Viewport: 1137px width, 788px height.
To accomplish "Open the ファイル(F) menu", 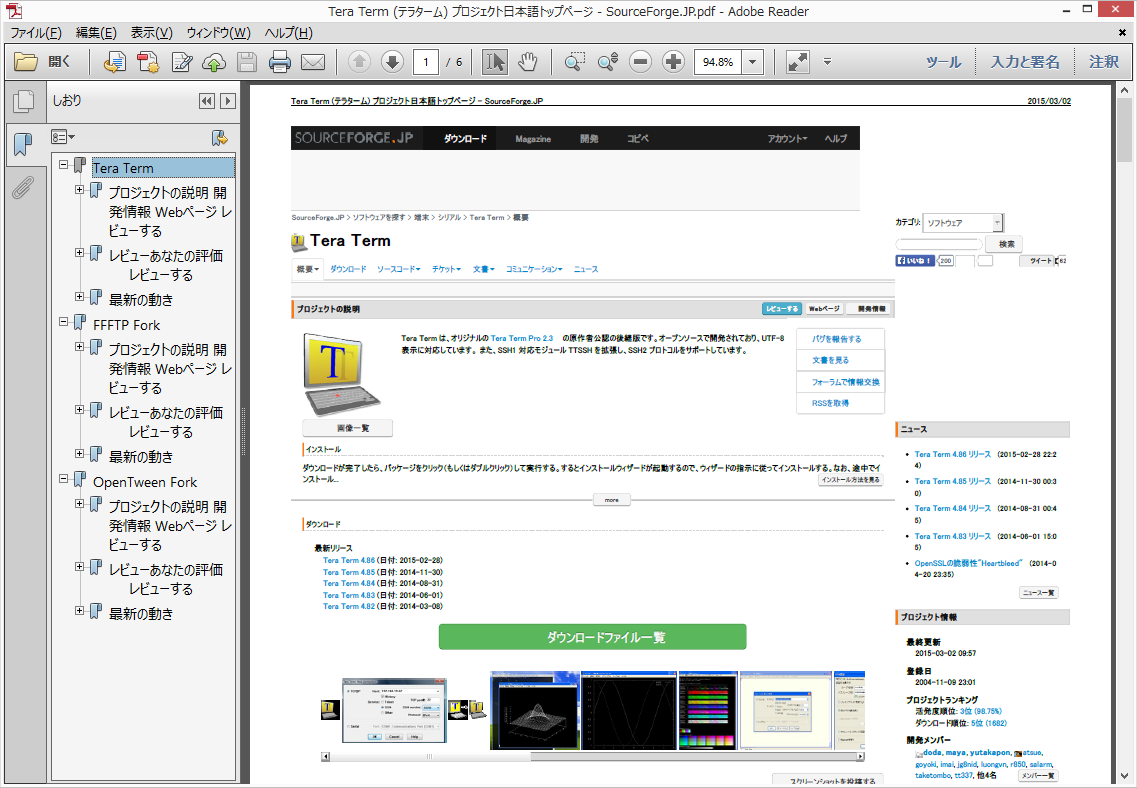I will [x=36, y=33].
